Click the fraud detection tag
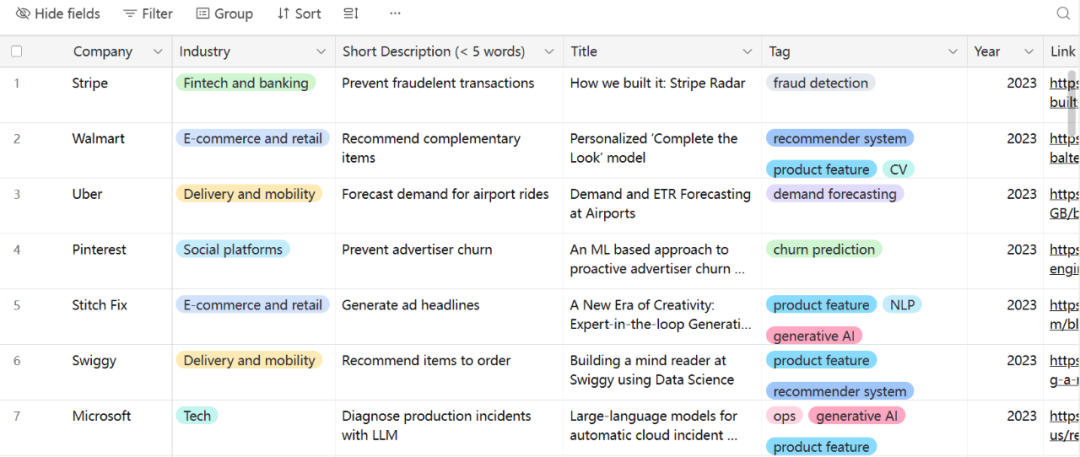The height and width of the screenshot is (457, 1080). point(820,83)
